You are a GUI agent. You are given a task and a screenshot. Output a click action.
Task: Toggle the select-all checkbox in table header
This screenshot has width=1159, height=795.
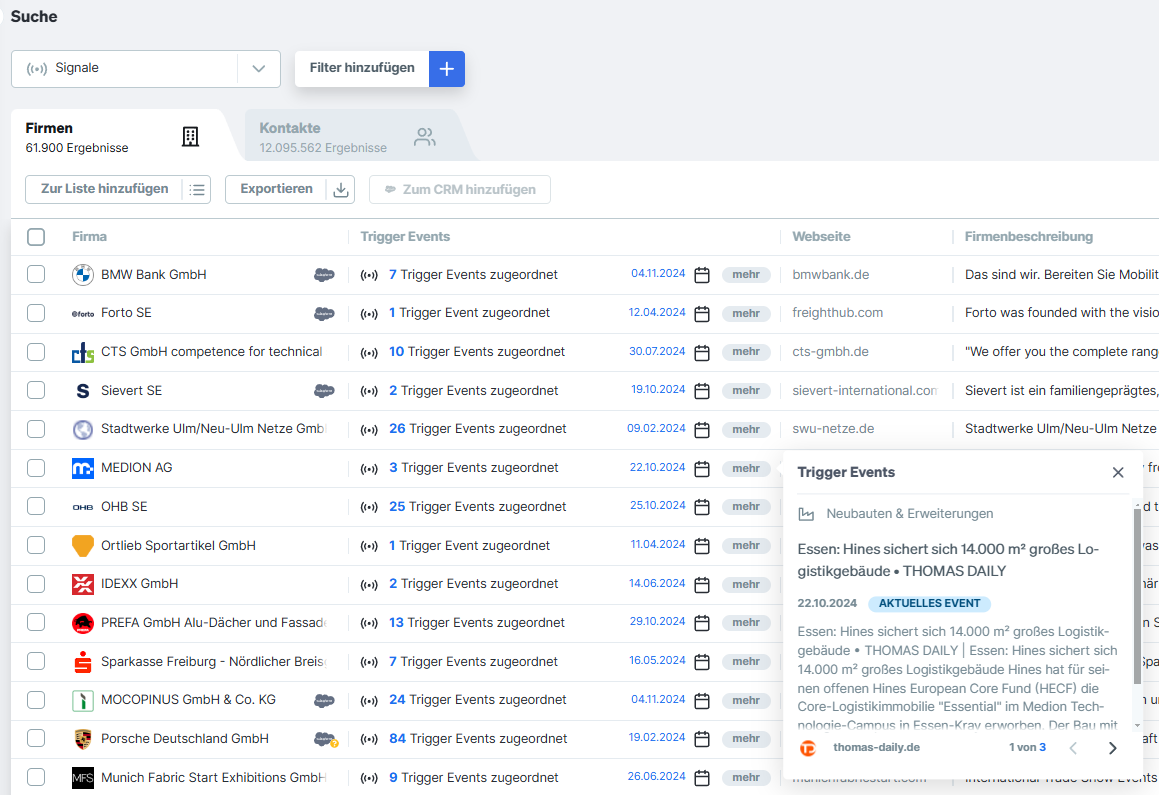[35, 236]
